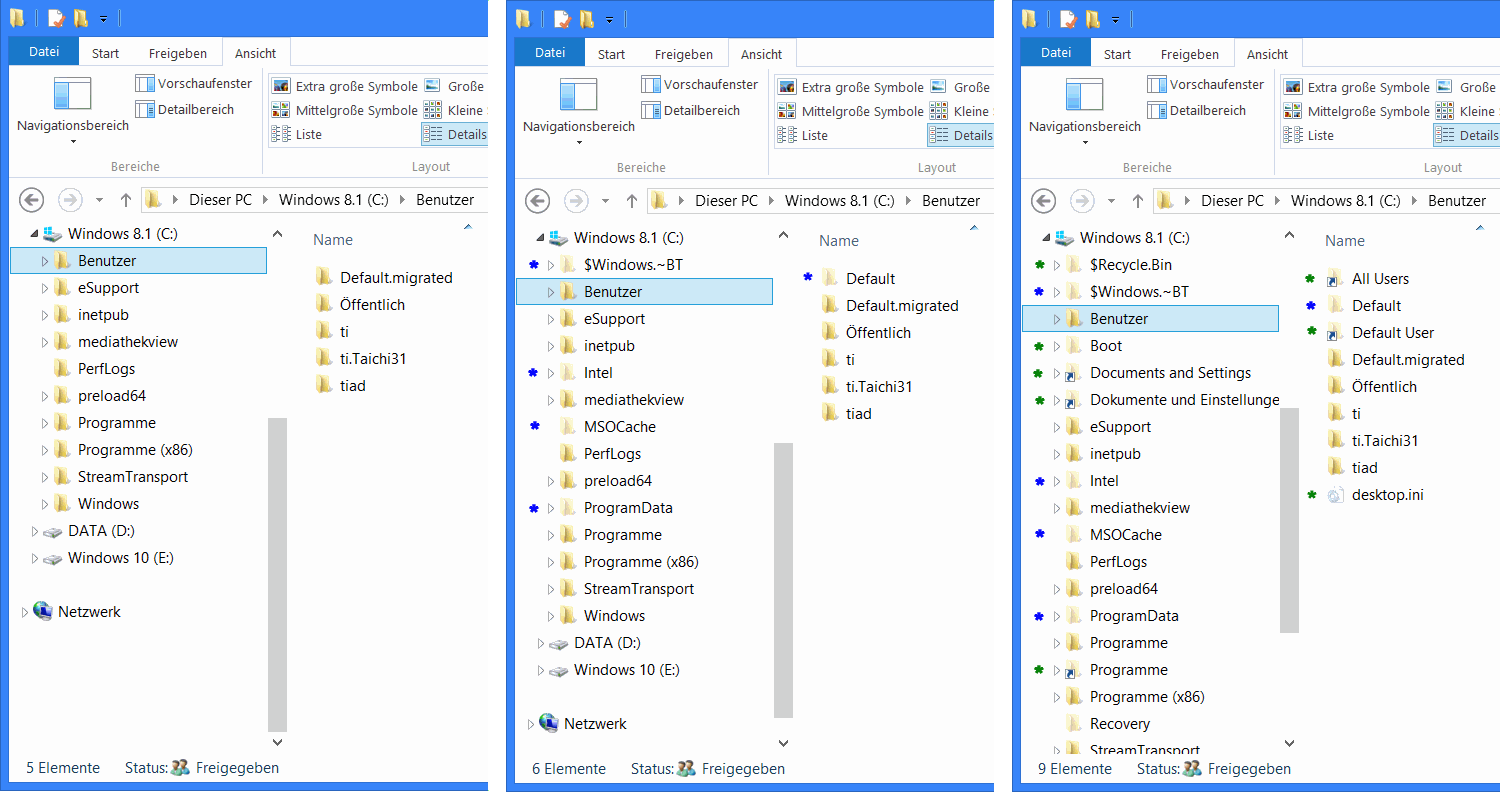
Task: Expand StreamTransport folder in the leftmost window
Action: tap(45, 477)
